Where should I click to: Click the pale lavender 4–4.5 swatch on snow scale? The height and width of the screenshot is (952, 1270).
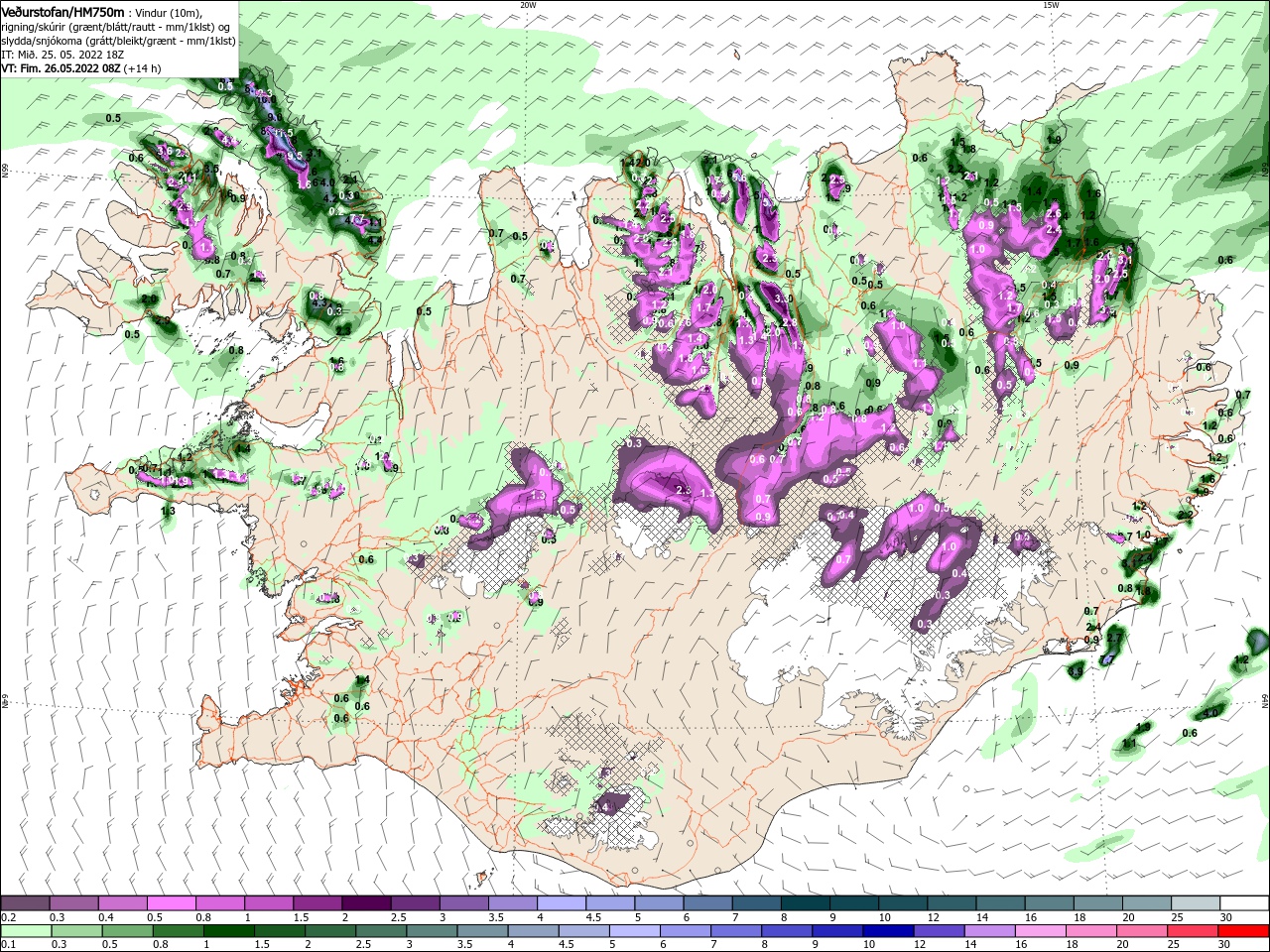562,903
